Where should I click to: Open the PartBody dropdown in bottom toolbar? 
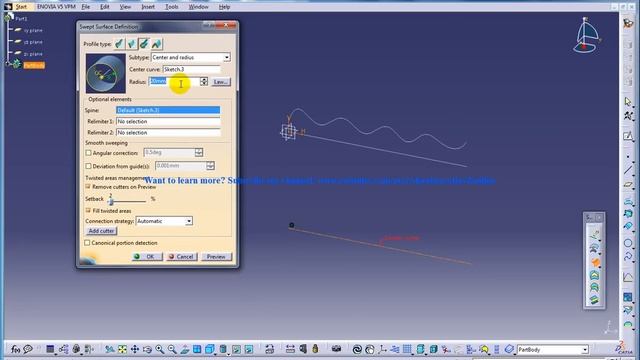click(584, 349)
